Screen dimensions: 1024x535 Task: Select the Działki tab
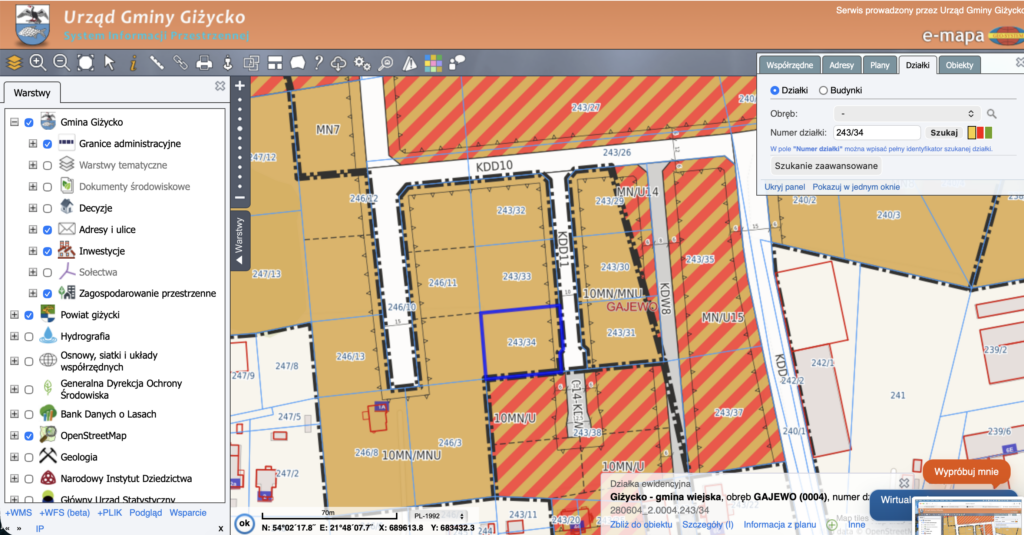(x=918, y=65)
